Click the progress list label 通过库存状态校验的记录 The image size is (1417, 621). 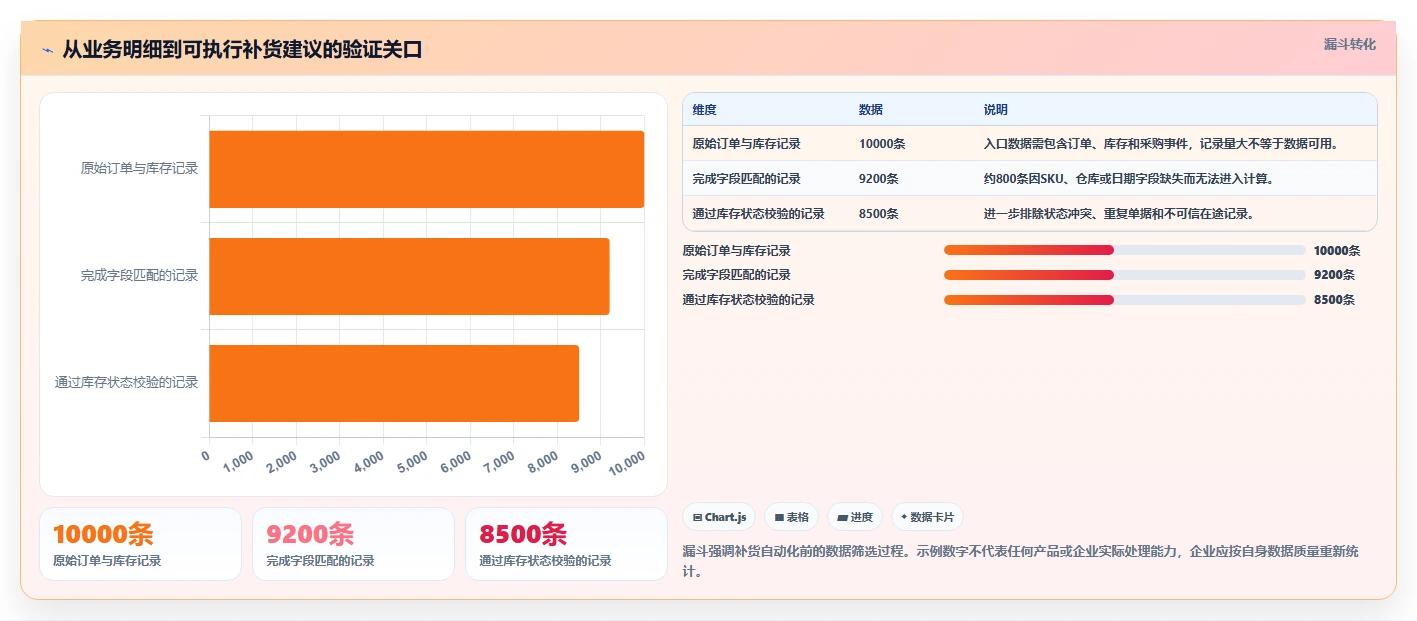click(748, 300)
